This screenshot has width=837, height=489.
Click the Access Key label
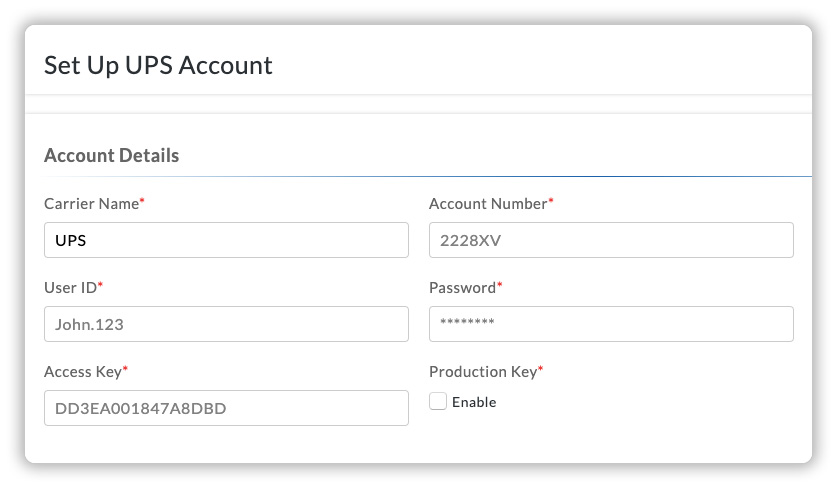(85, 372)
